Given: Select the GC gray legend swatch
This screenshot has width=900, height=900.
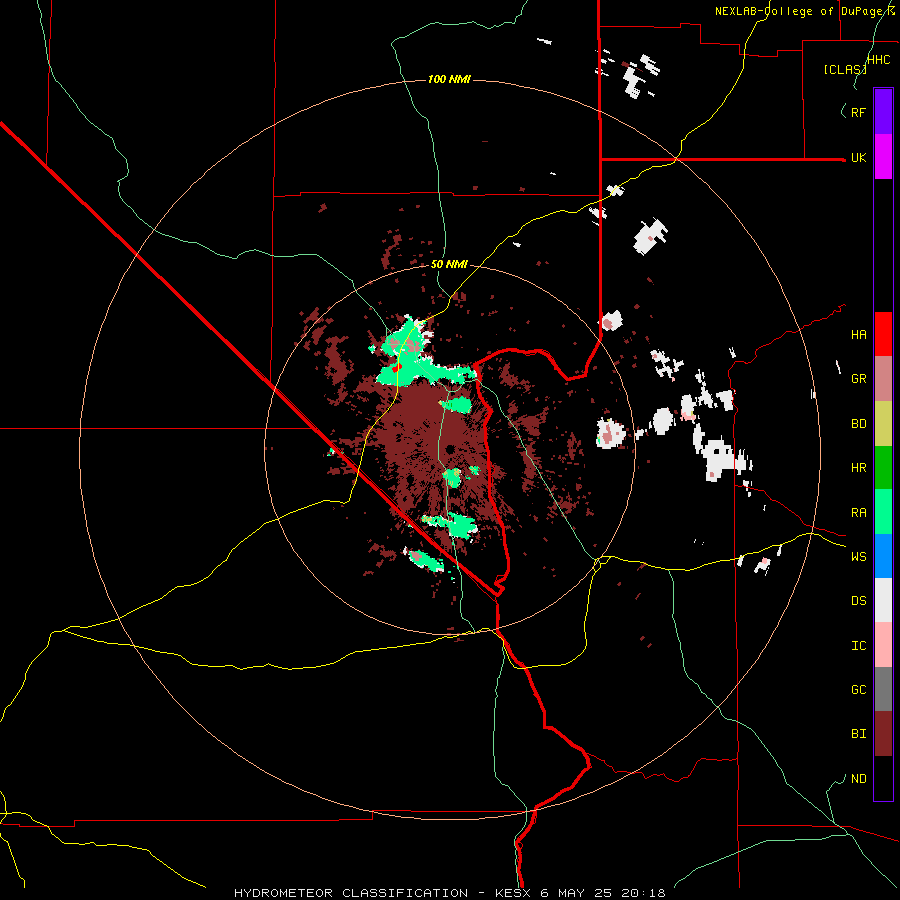Looking at the screenshot, I should pos(883,689).
